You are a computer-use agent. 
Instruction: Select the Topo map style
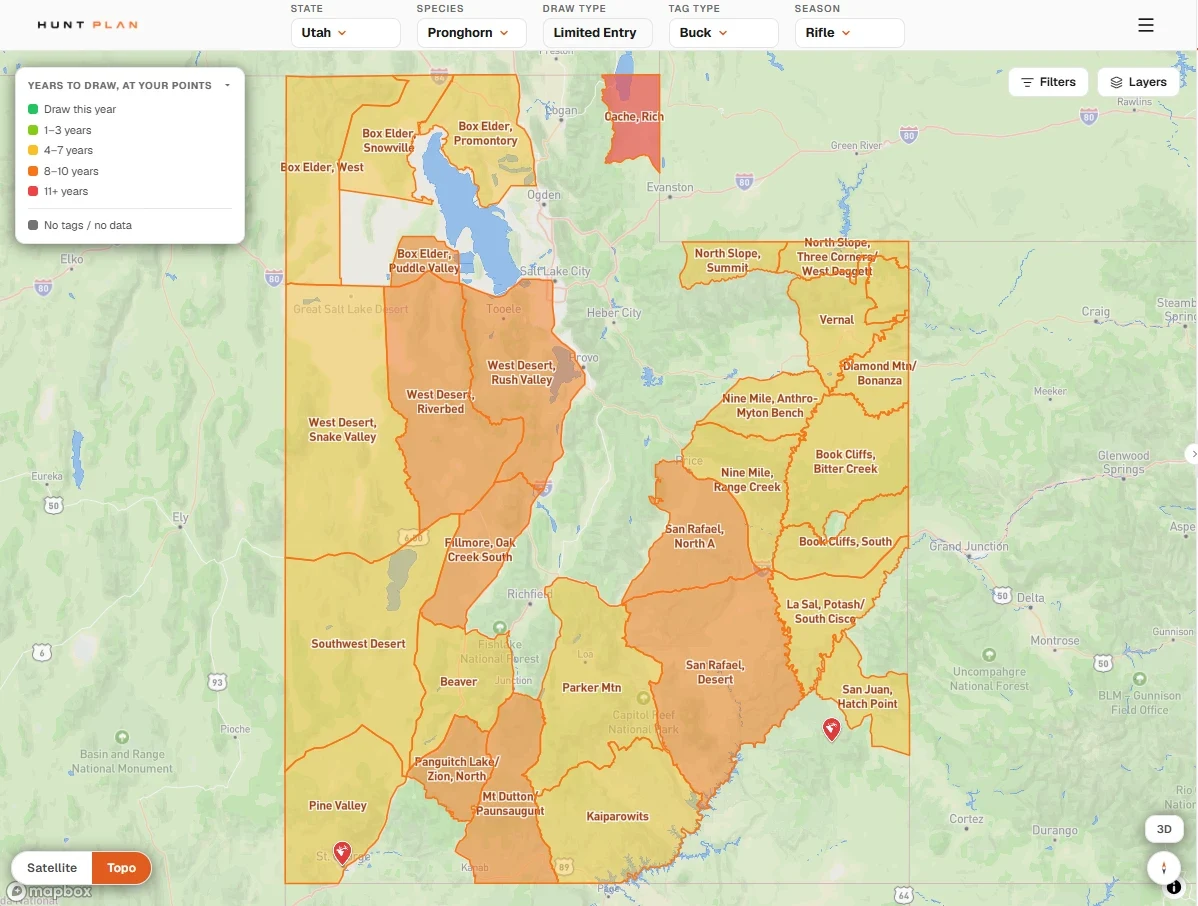tap(121, 868)
